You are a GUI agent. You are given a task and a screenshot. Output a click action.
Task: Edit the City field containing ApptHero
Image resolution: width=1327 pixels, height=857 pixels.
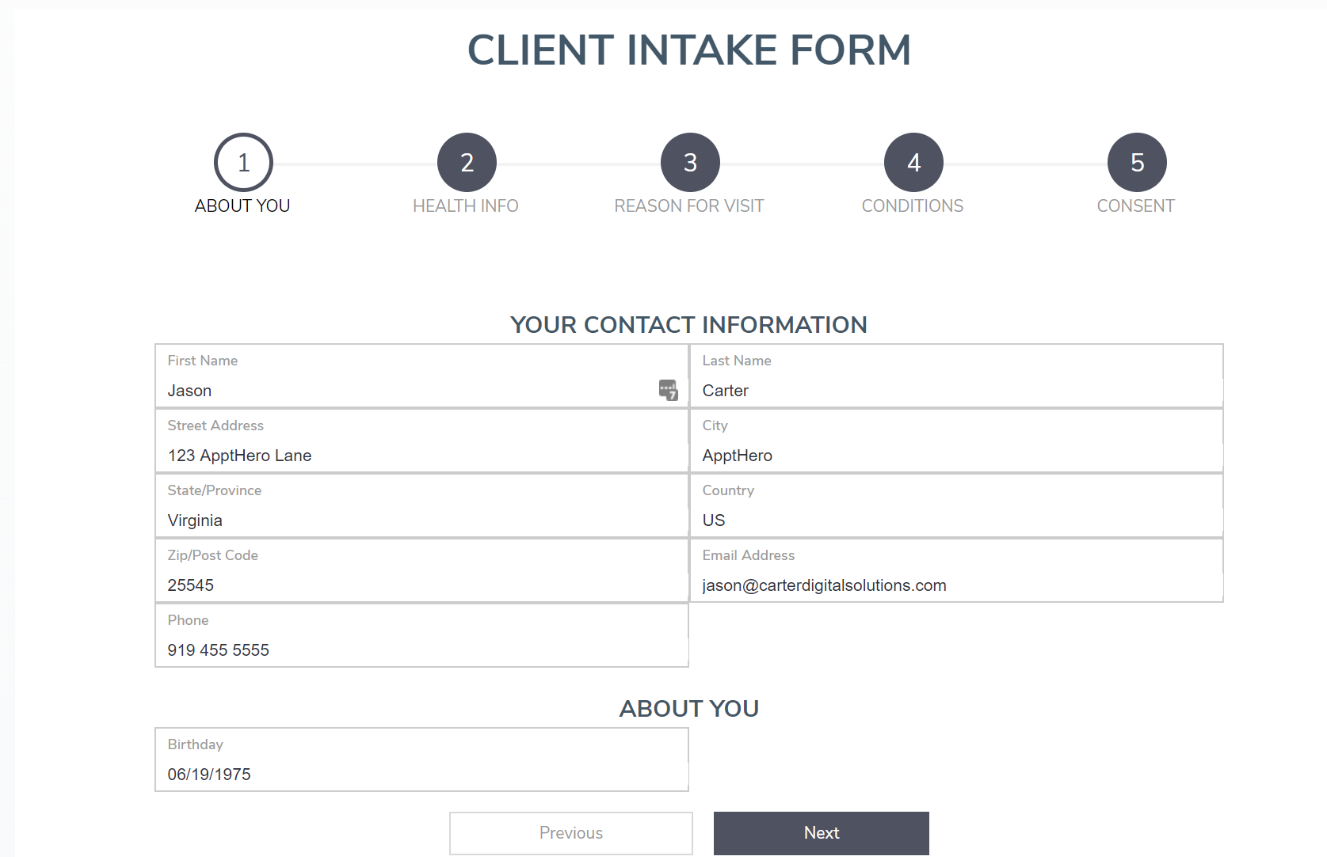click(956, 441)
